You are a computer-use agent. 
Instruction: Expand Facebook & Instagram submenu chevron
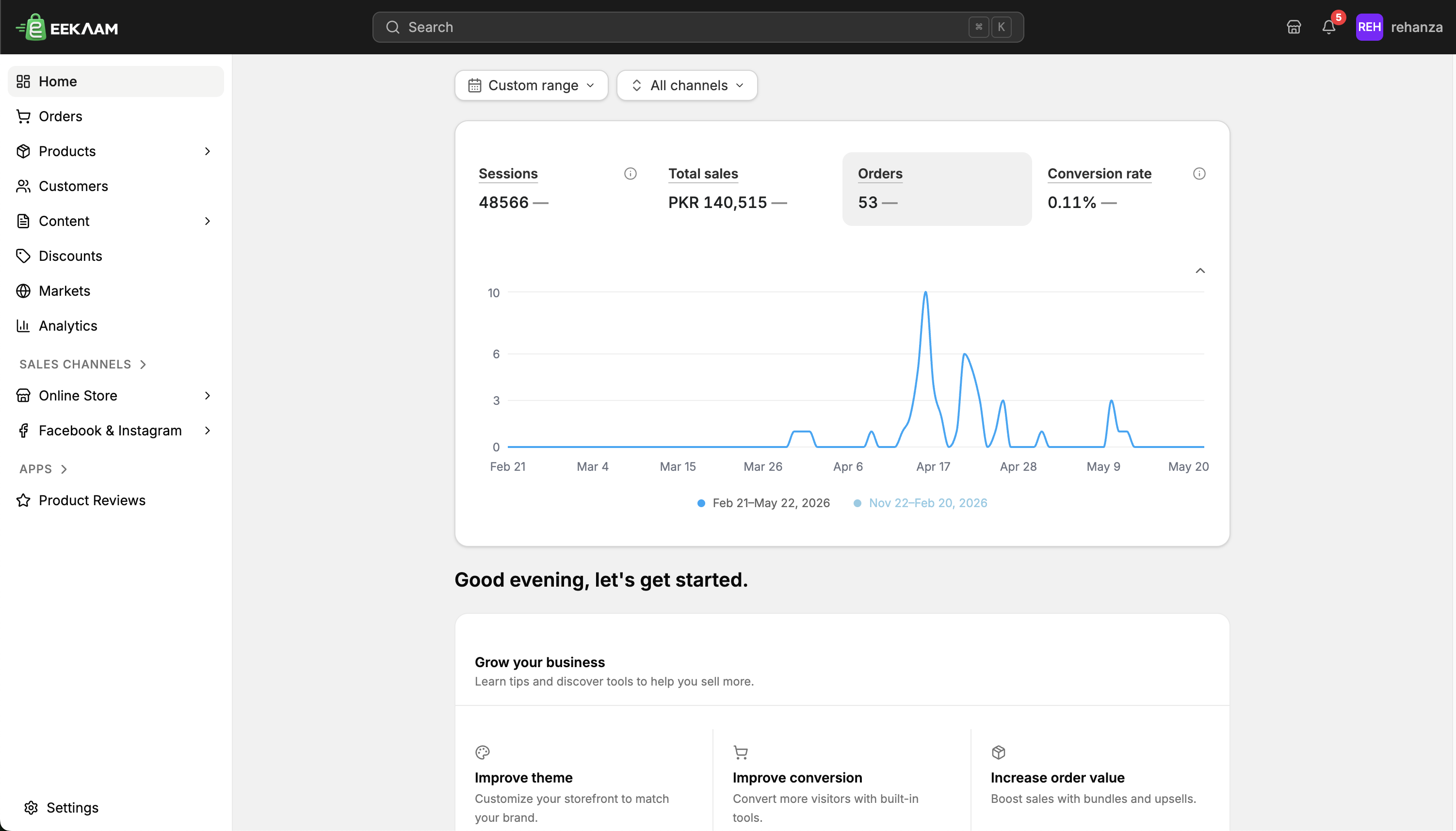(x=208, y=431)
